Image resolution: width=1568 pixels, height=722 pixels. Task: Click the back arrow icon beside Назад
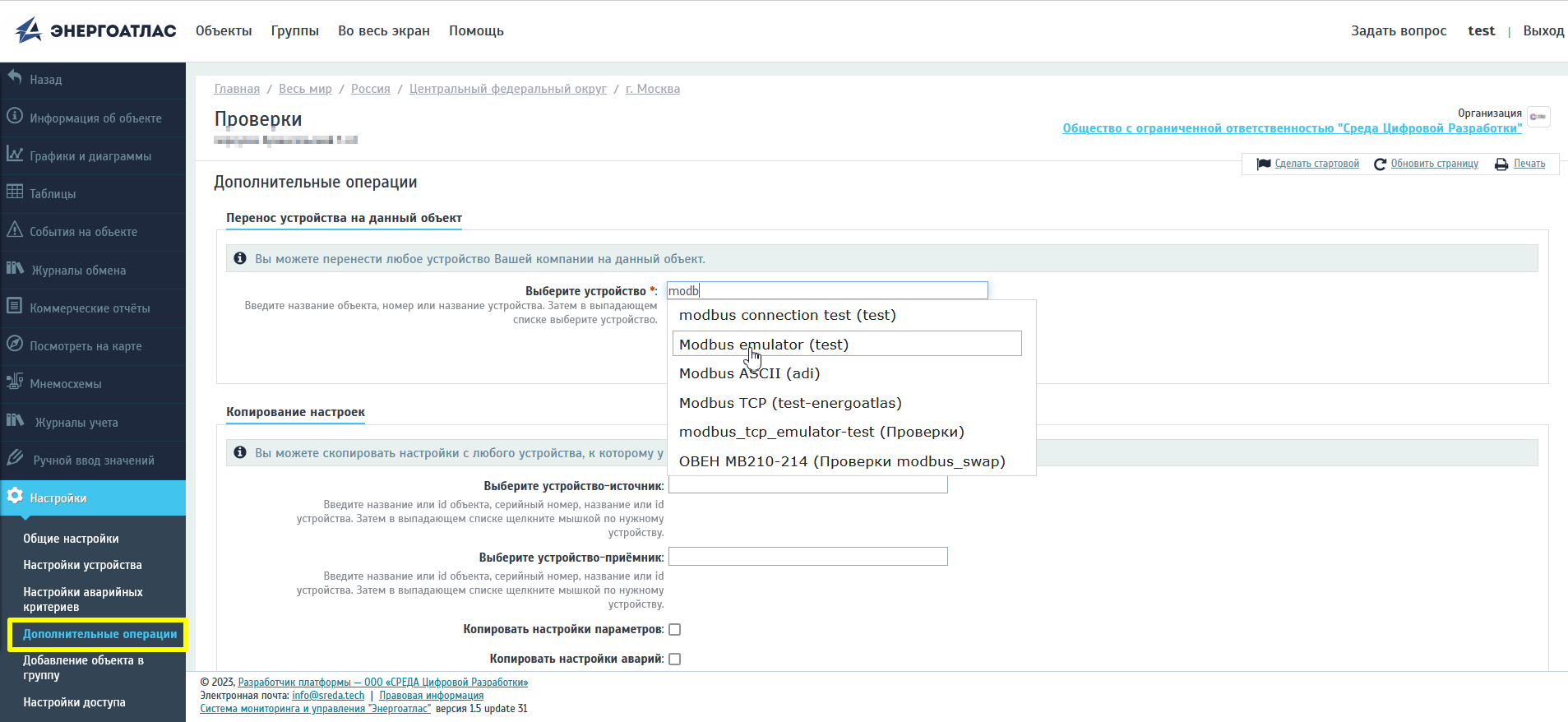coord(15,77)
